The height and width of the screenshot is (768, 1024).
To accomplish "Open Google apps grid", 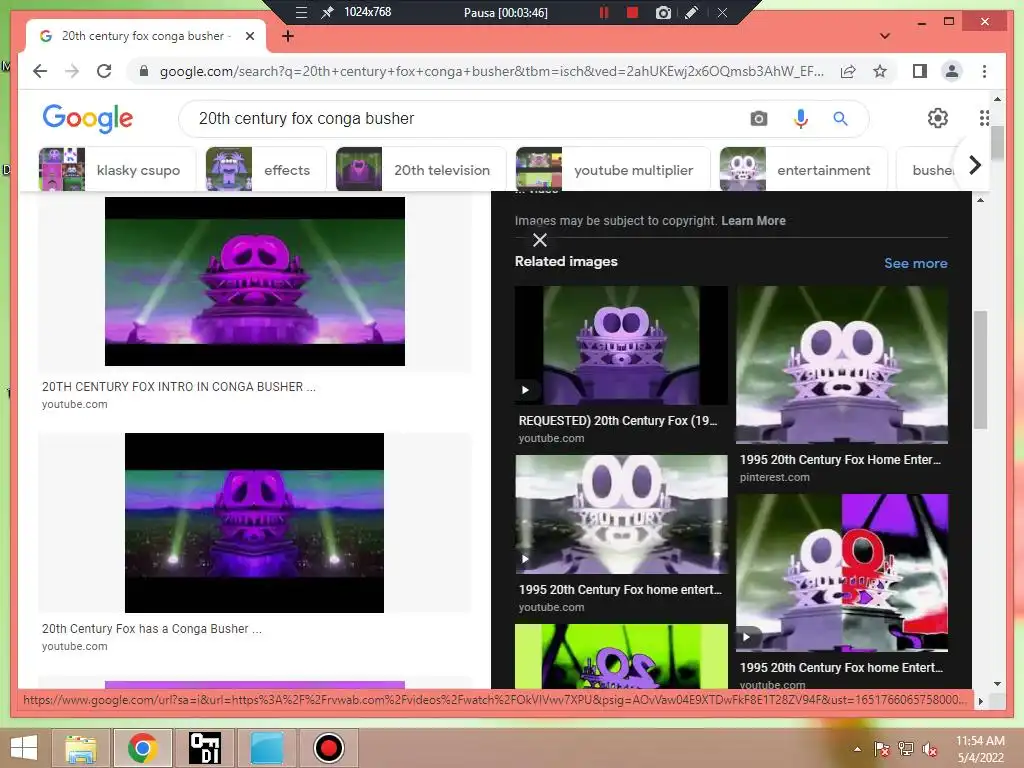I will click(984, 118).
